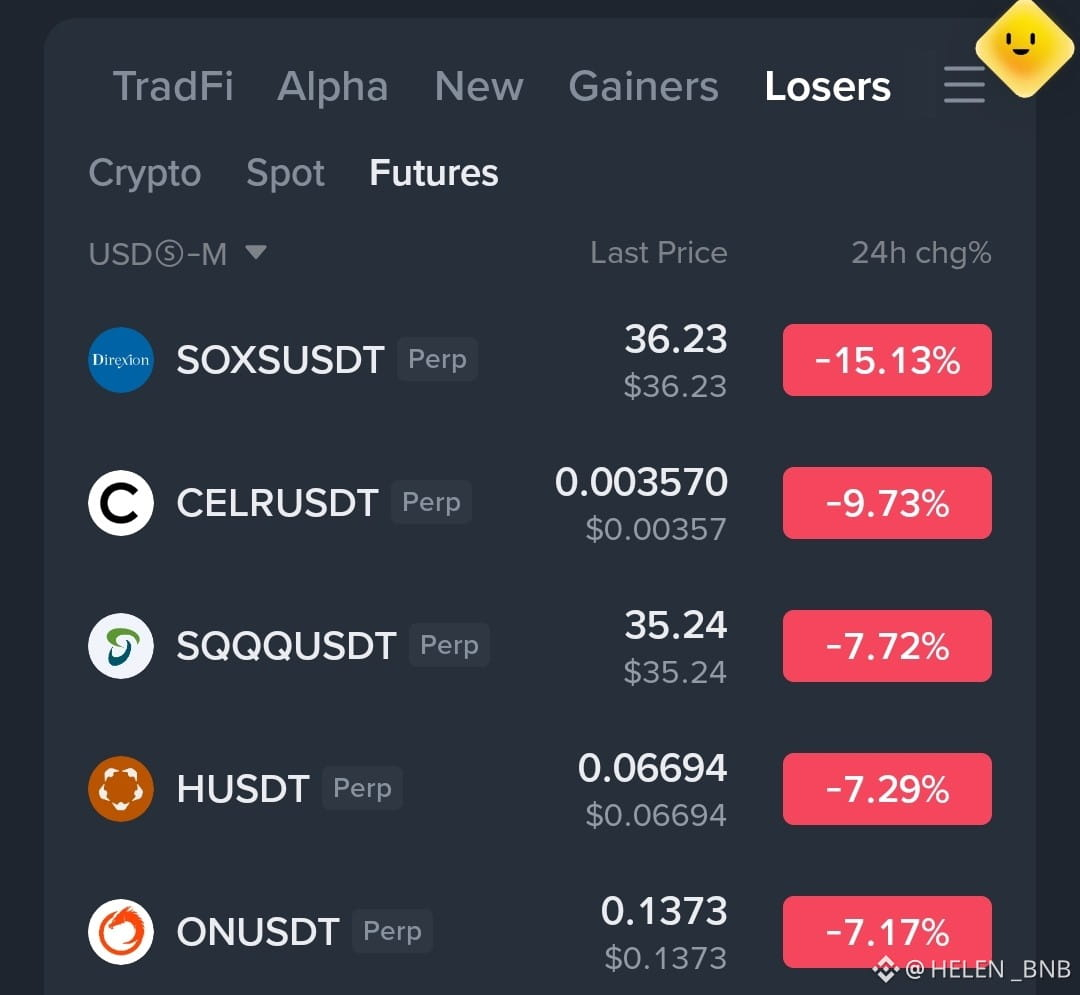Open the ONUSDT pair name

258,932
